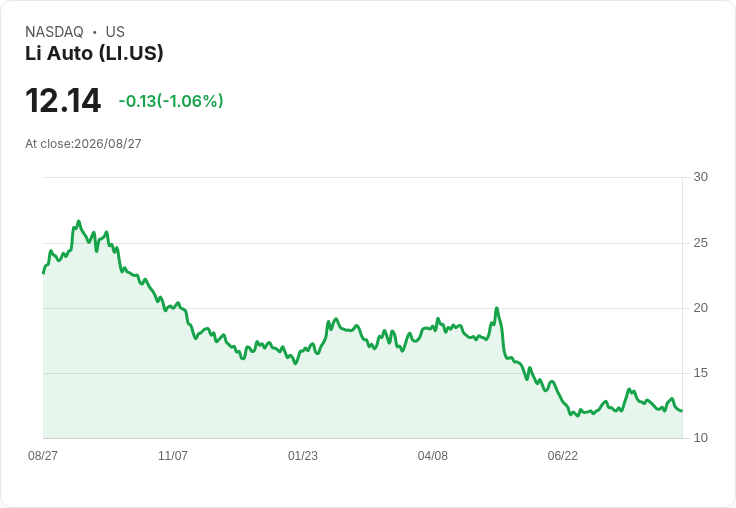This screenshot has width=736, height=508.
Task: Click the 06/22 x-axis date label
Action: pos(563,455)
